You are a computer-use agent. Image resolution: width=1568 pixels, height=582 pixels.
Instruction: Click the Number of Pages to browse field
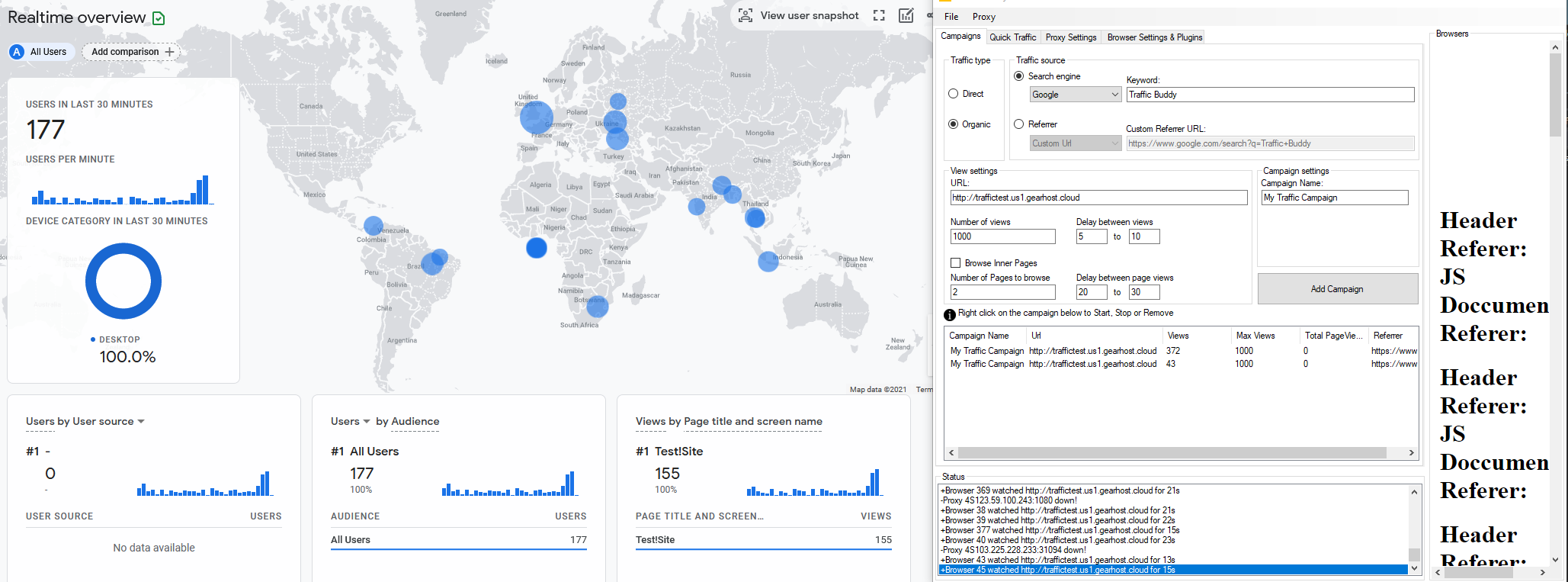pos(1002,292)
